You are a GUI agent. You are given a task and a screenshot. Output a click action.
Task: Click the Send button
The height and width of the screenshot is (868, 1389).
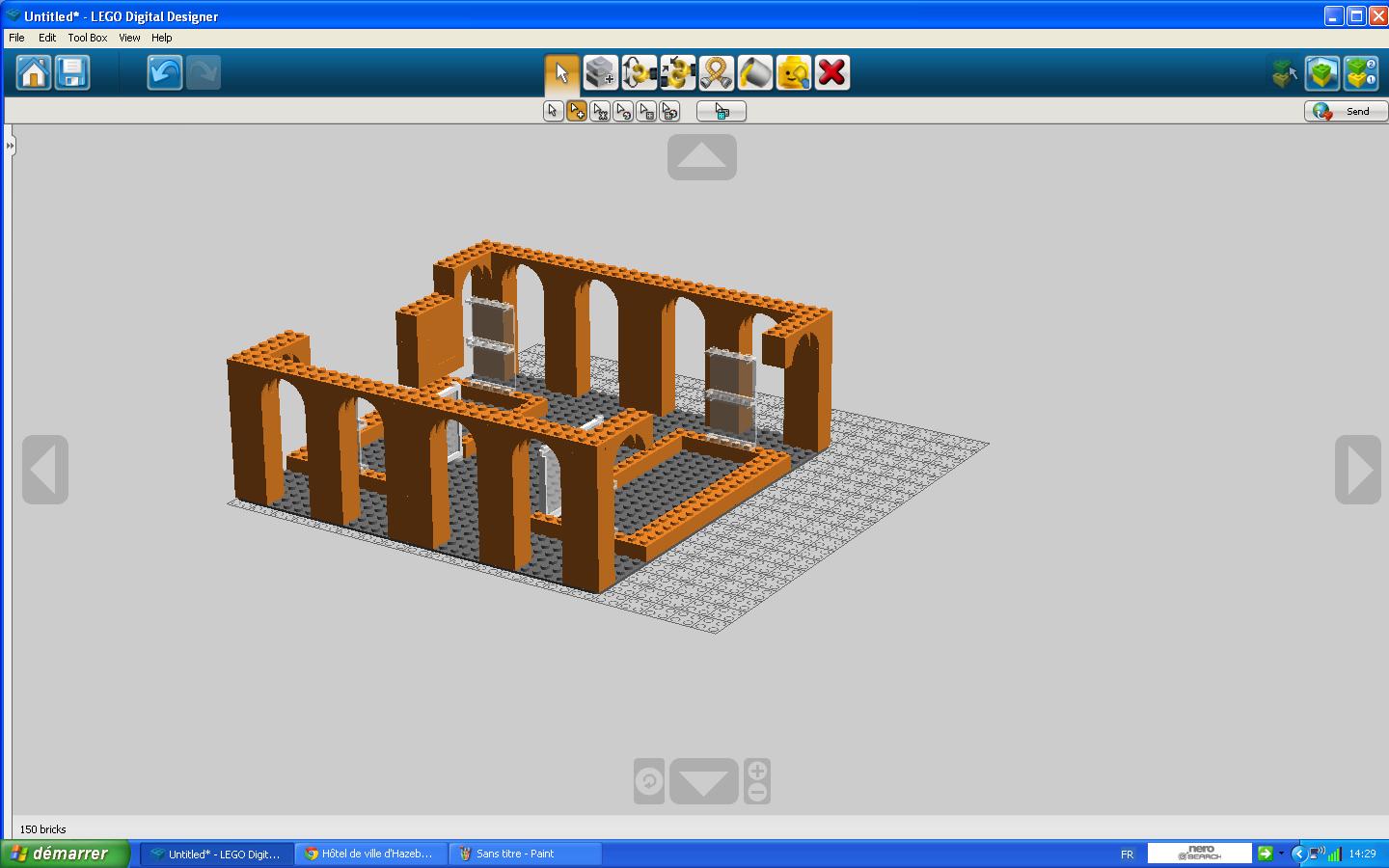[1346, 111]
